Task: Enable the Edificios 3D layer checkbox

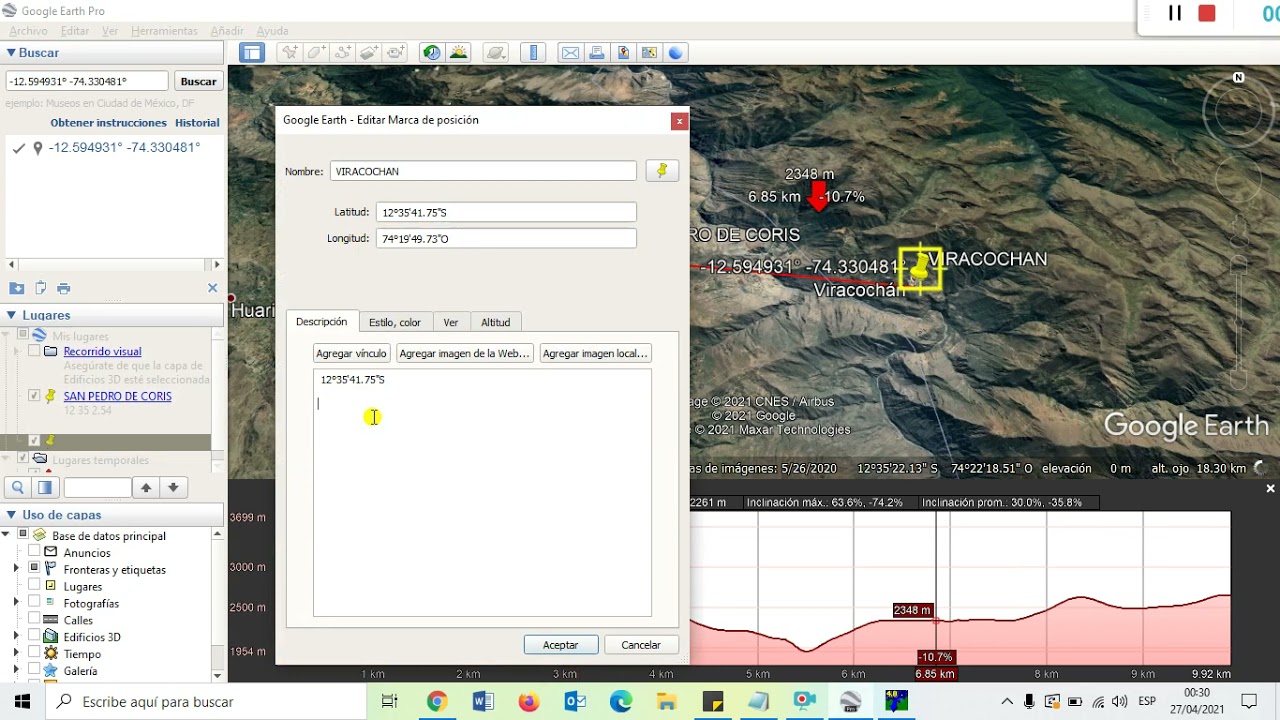Action: 35,637
